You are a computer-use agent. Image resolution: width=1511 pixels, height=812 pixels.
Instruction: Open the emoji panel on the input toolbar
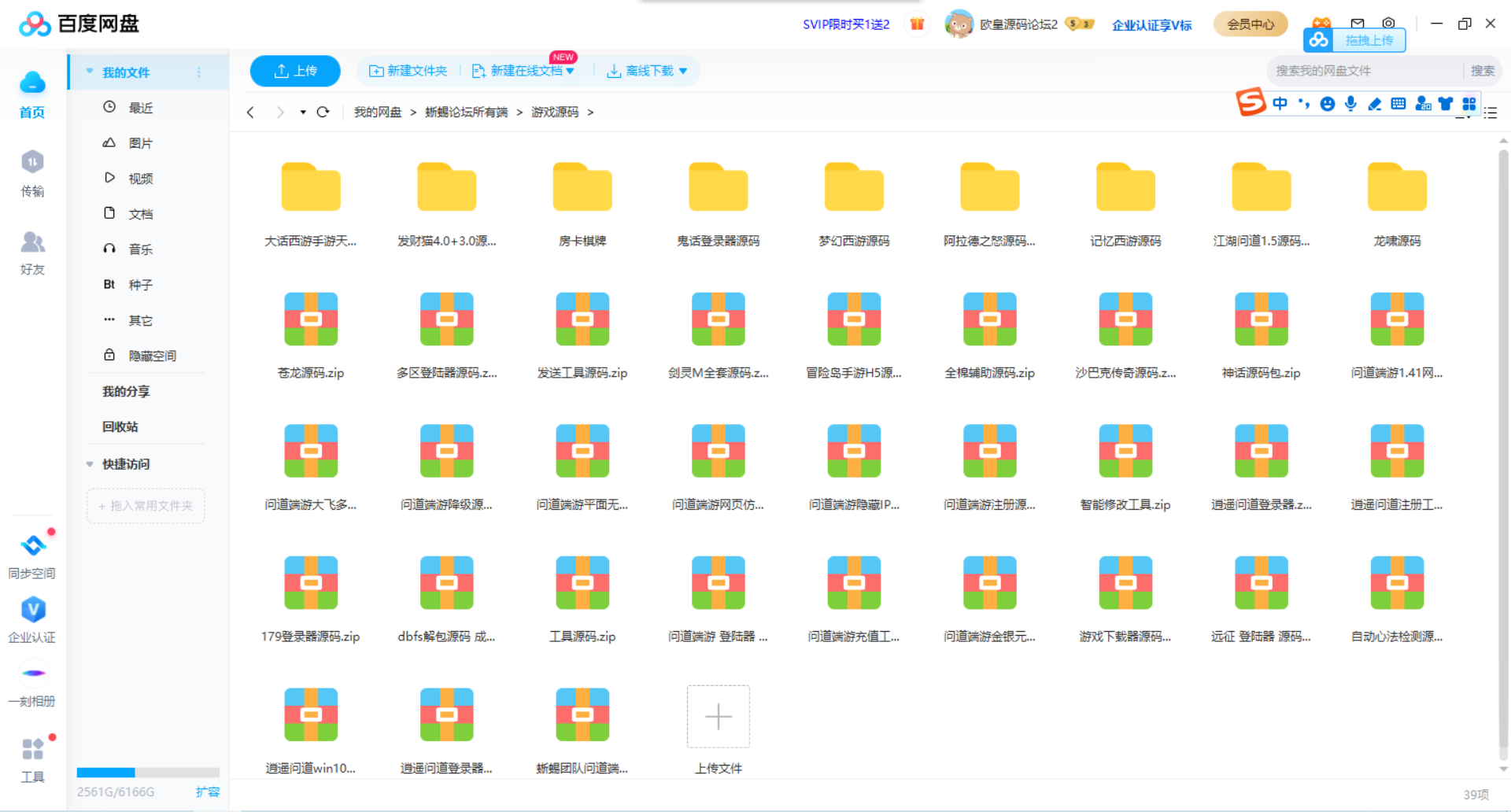tap(1327, 103)
